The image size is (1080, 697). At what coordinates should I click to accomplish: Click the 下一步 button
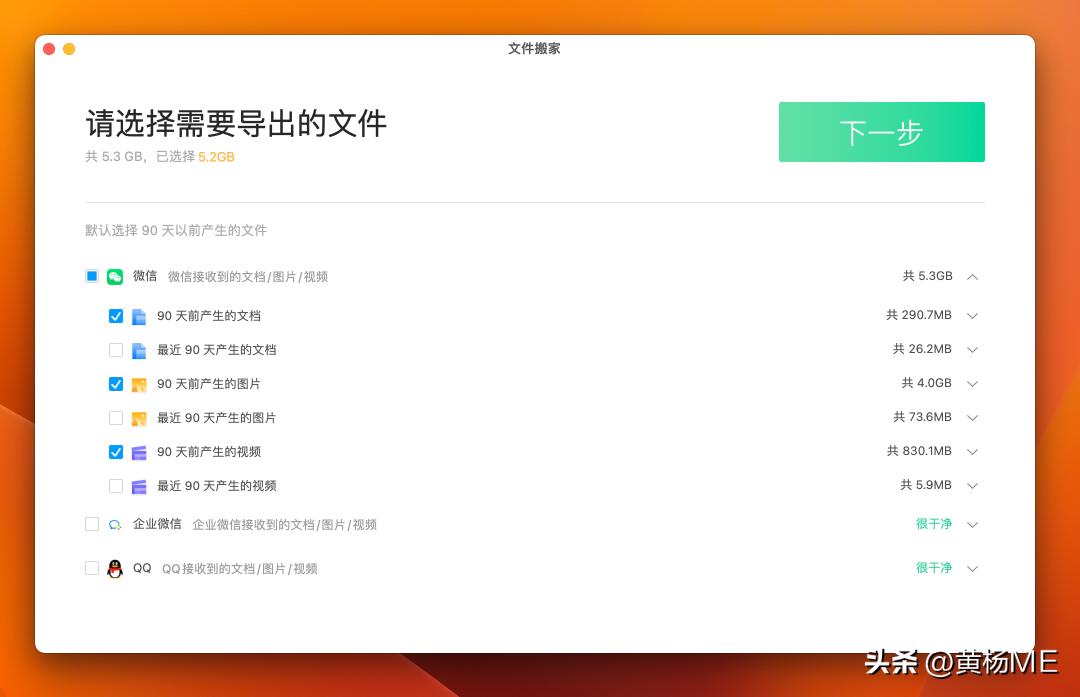pos(881,131)
